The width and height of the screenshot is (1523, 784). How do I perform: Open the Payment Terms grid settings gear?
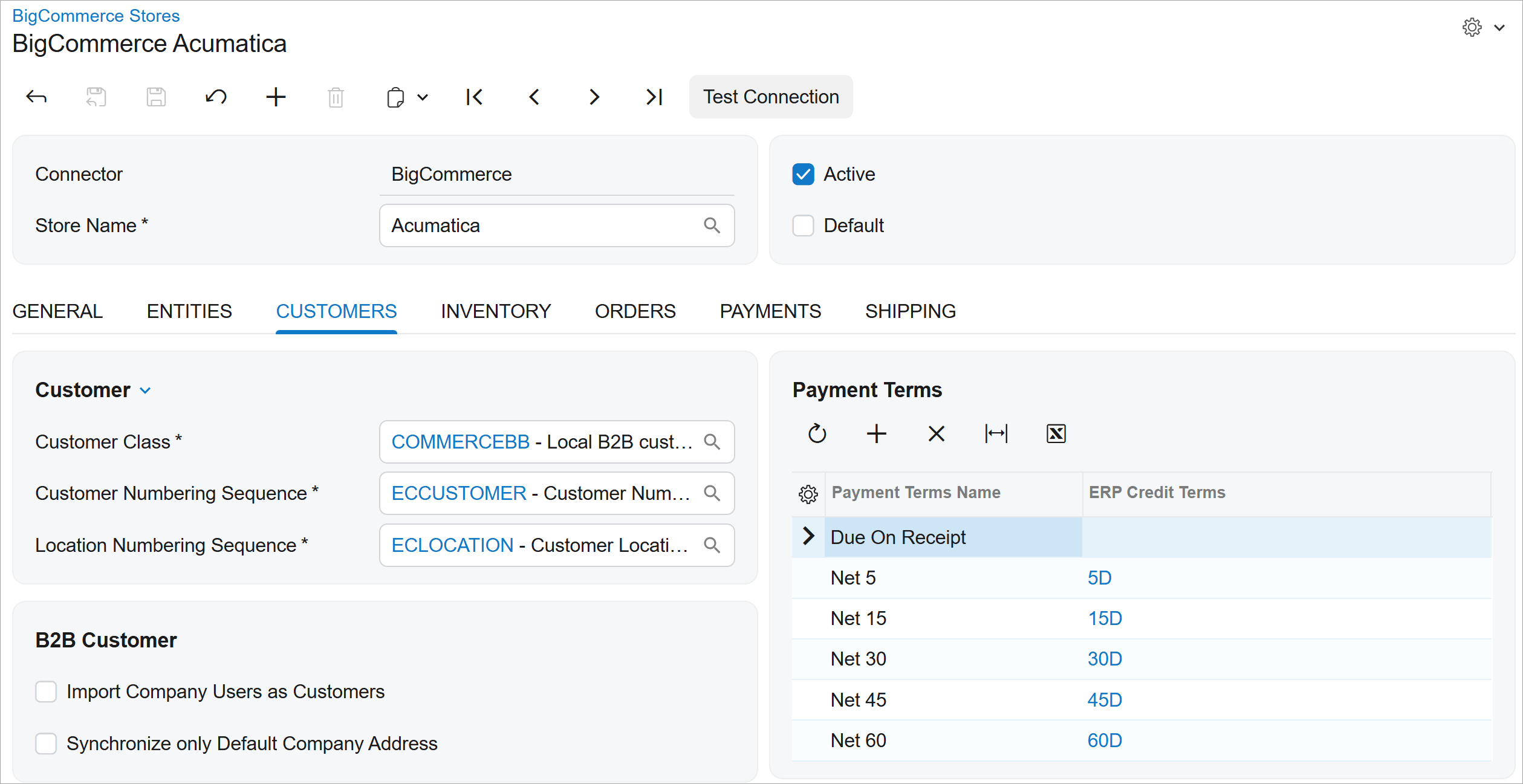[808, 494]
